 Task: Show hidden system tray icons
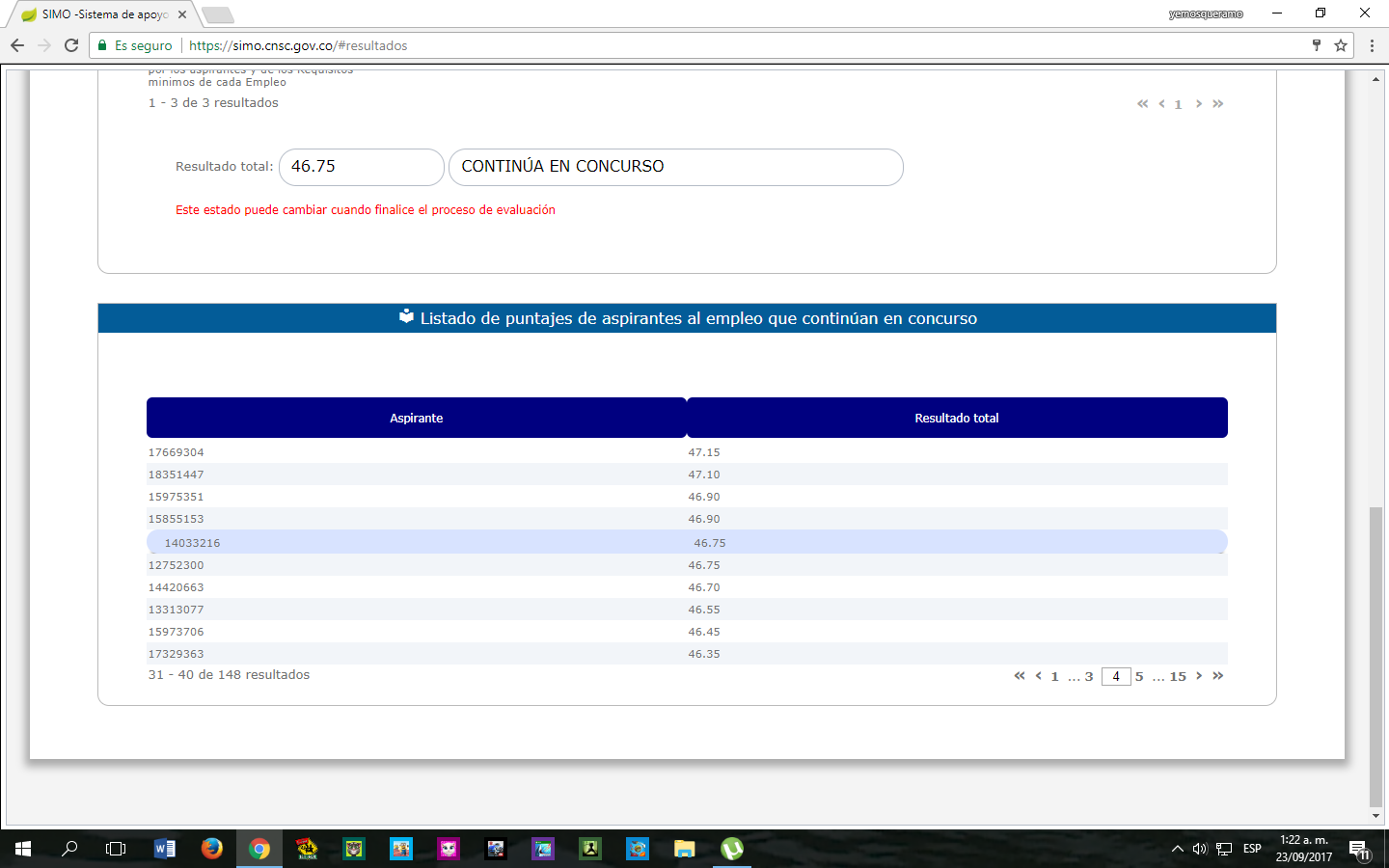(1177, 849)
